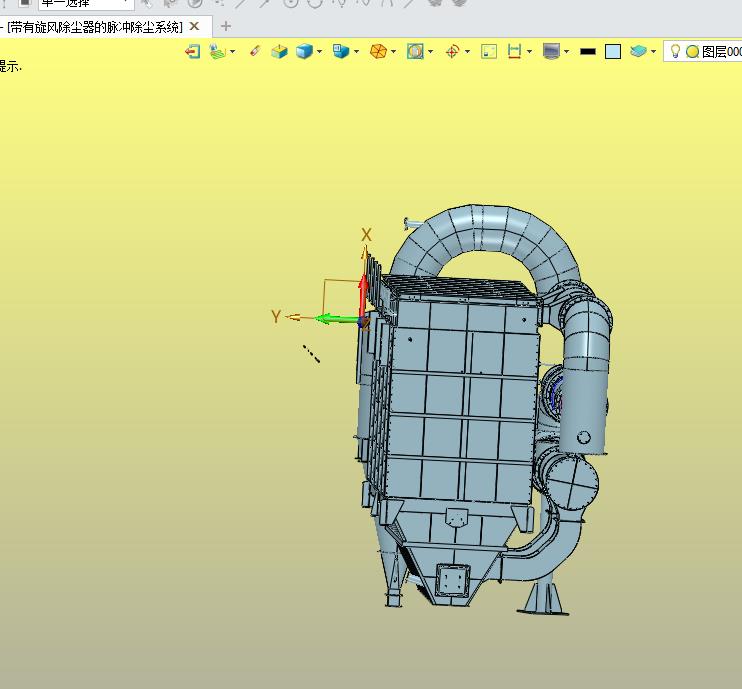Image resolution: width=742 pixels, height=689 pixels.
Task: Click the orange-framed circular view icon
Action: click(x=415, y=51)
